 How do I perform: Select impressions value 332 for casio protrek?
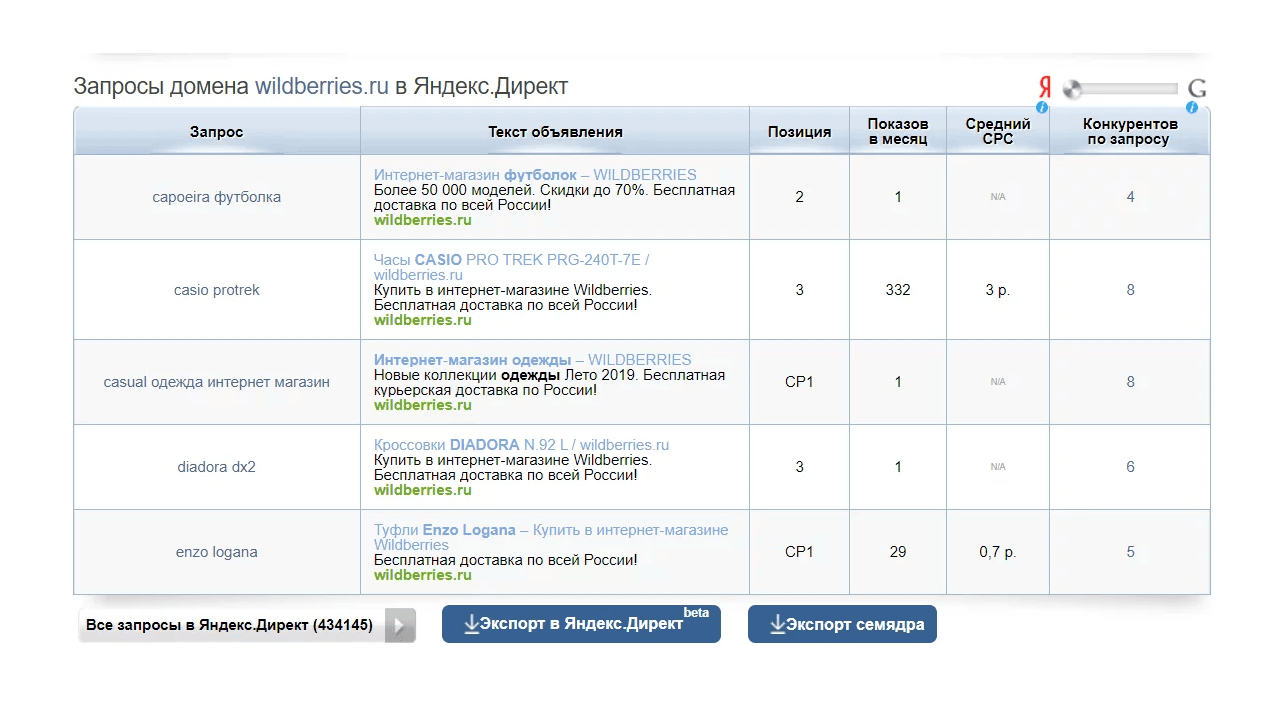[898, 290]
